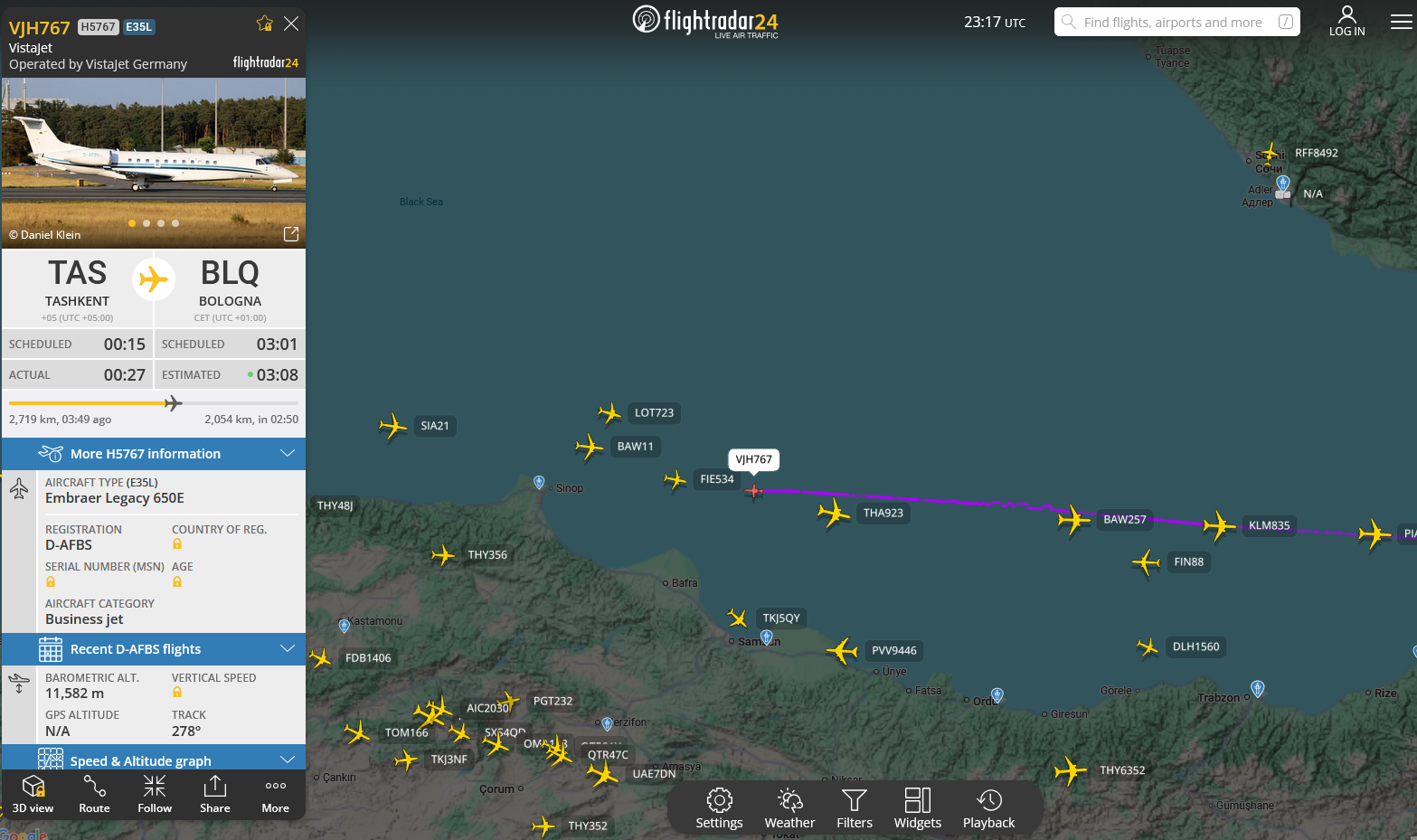The height and width of the screenshot is (840, 1417).
Task: Select the first photo carousel dot
Action: pyautogui.click(x=132, y=223)
